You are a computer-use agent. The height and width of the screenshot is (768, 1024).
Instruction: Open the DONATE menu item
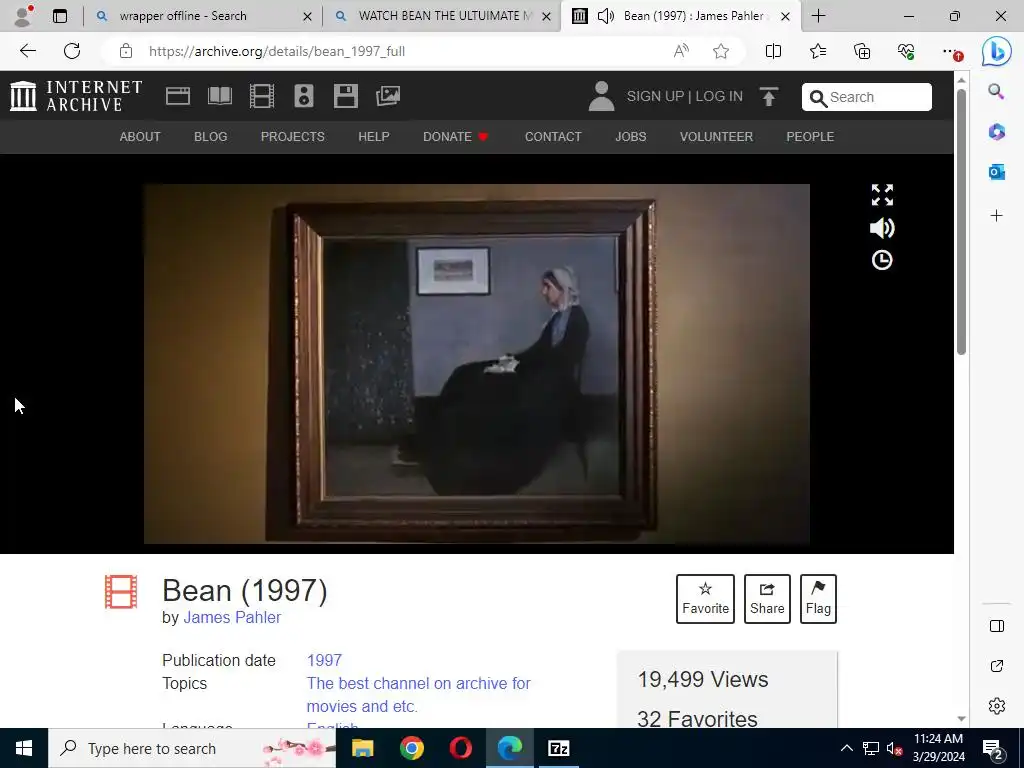pos(456,136)
